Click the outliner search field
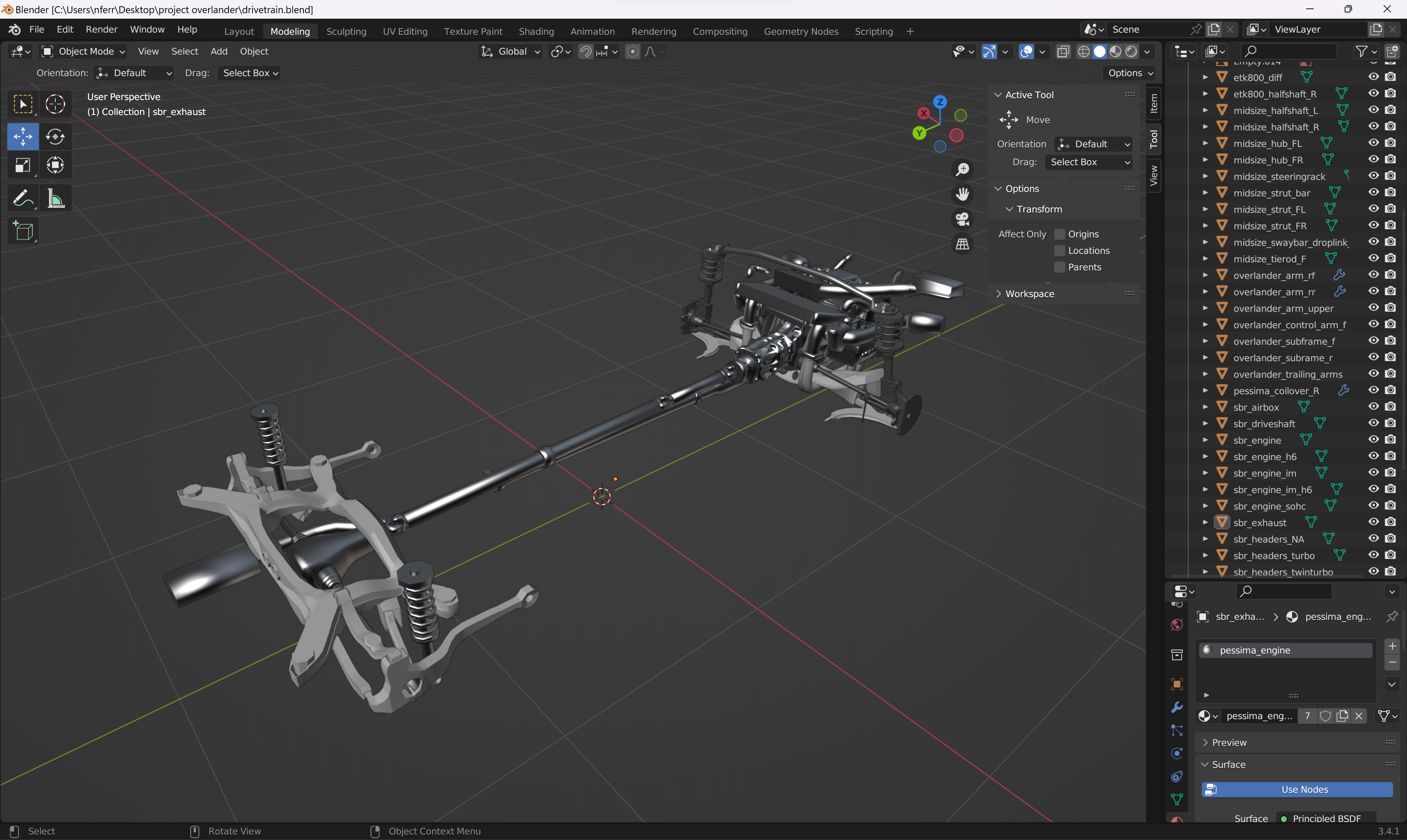Image resolution: width=1407 pixels, height=840 pixels. coord(1289,52)
